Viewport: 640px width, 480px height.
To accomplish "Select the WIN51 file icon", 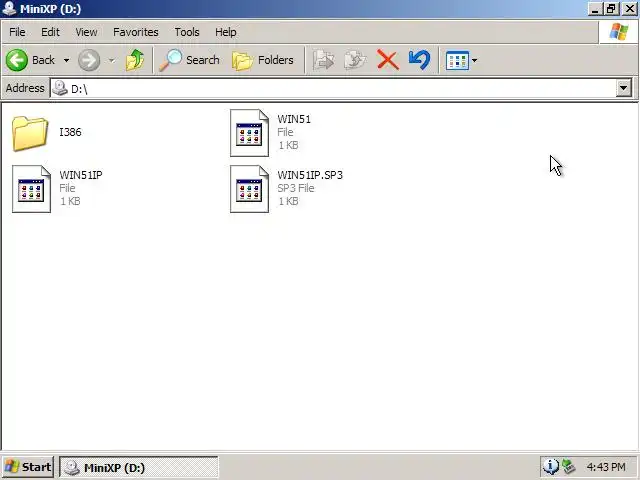I will (249, 133).
